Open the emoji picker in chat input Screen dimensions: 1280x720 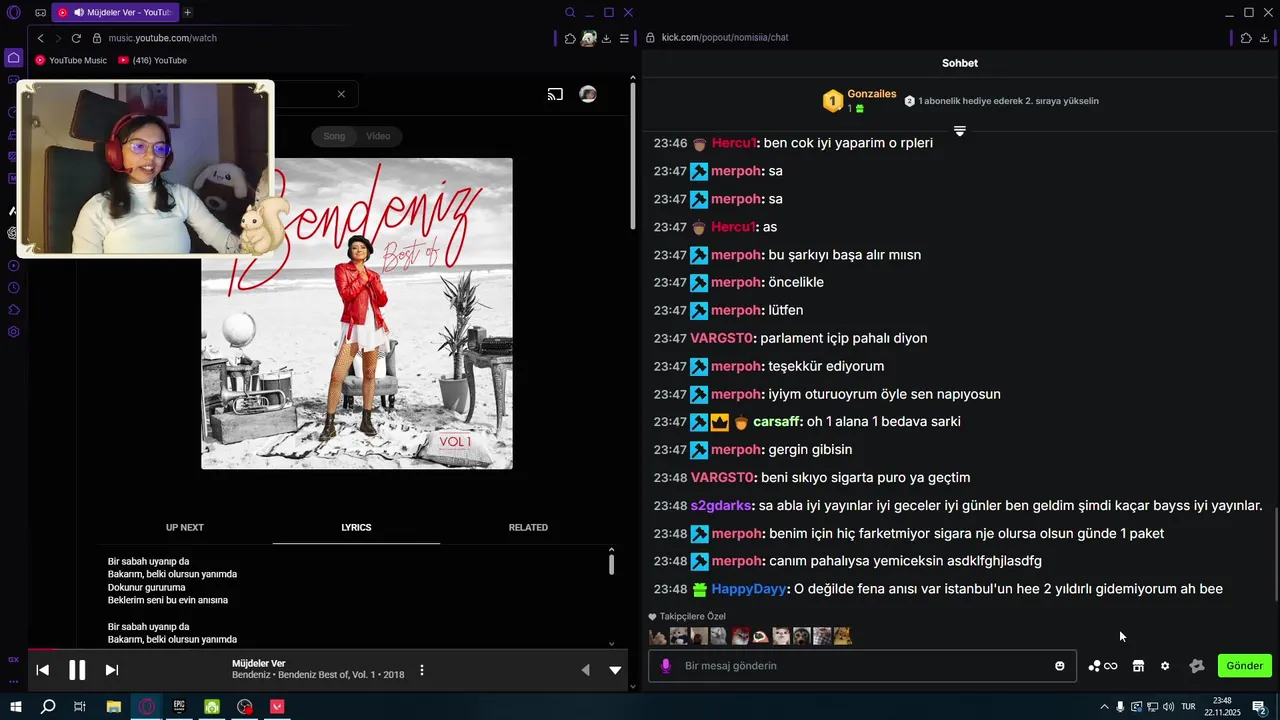[1060, 666]
